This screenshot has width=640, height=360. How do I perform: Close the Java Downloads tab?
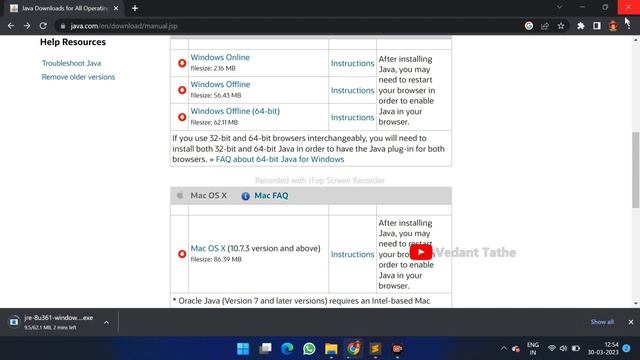click(x=116, y=8)
